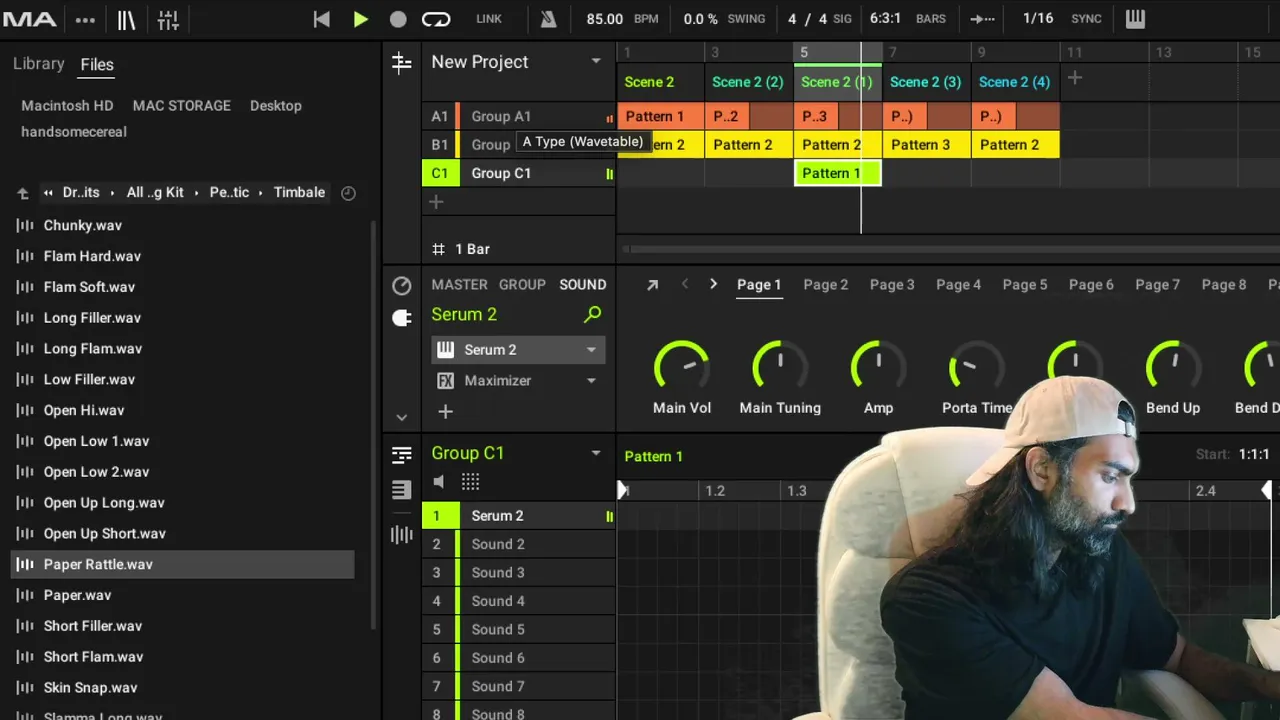Adjust the Bend Up knob
The image size is (1280, 720).
tap(1173, 366)
